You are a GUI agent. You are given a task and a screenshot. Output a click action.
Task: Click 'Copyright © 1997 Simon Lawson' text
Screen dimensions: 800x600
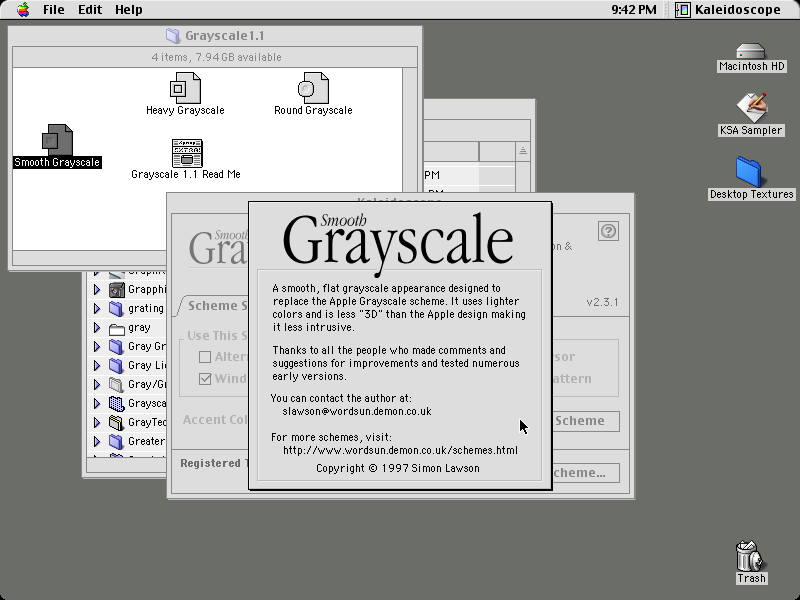[x=398, y=468]
